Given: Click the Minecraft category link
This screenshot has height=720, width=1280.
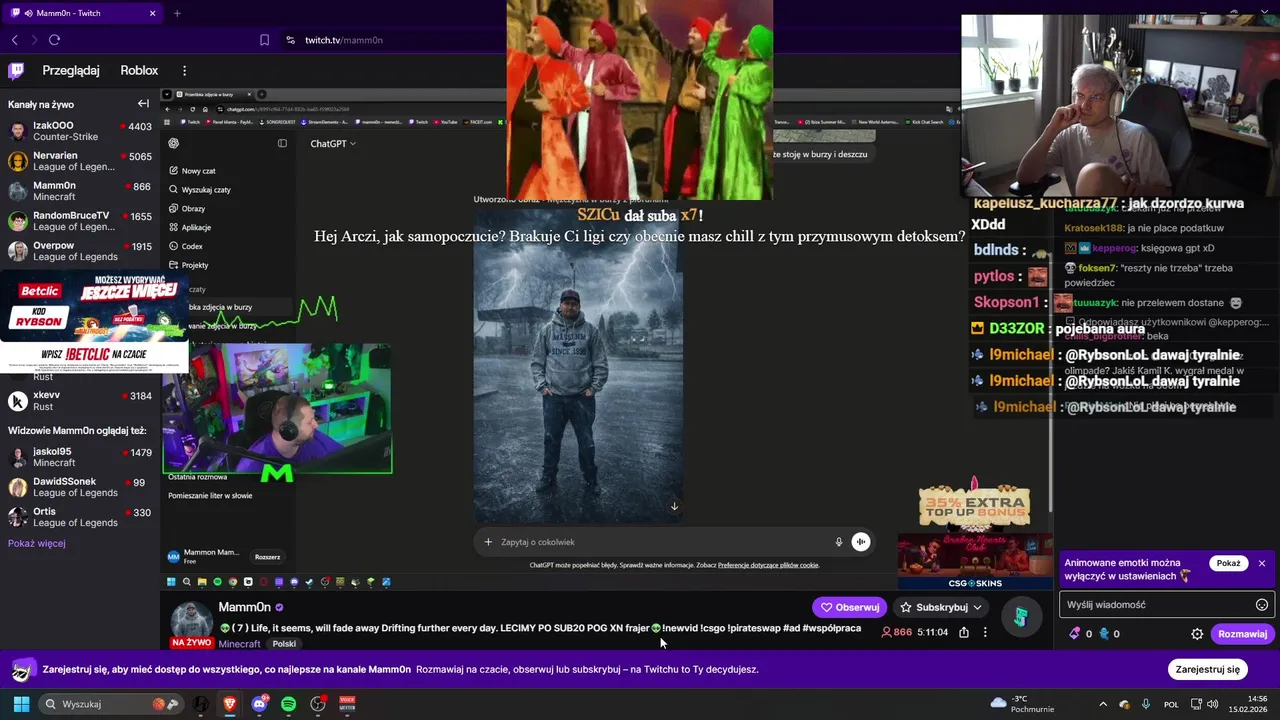Looking at the screenshot, I should [x=239, y=644].
